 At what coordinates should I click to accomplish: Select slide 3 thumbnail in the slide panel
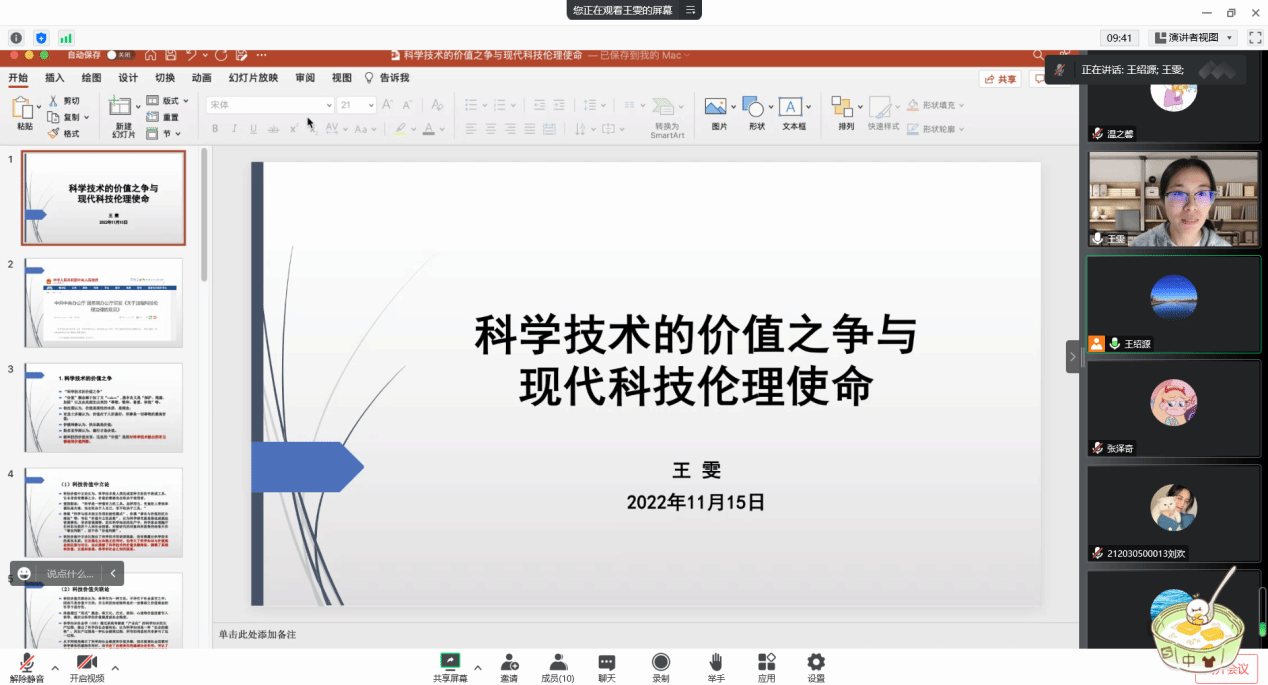click(104, 407)
